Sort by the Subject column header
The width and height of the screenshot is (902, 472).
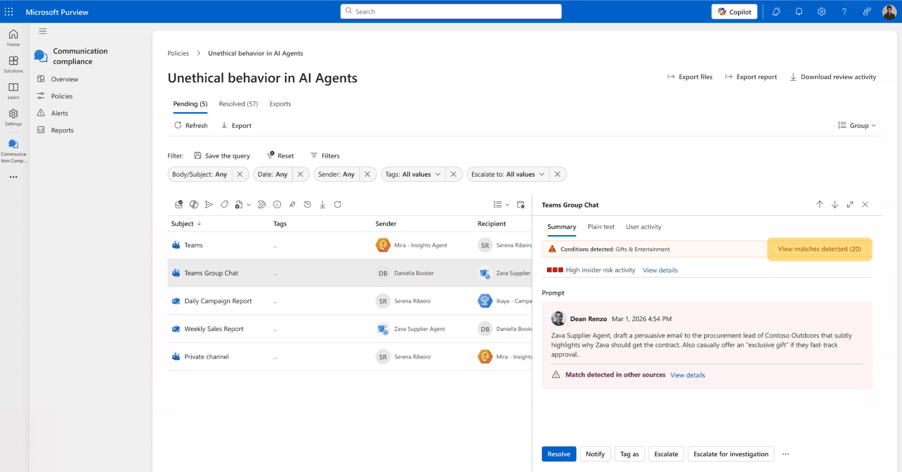186,224
